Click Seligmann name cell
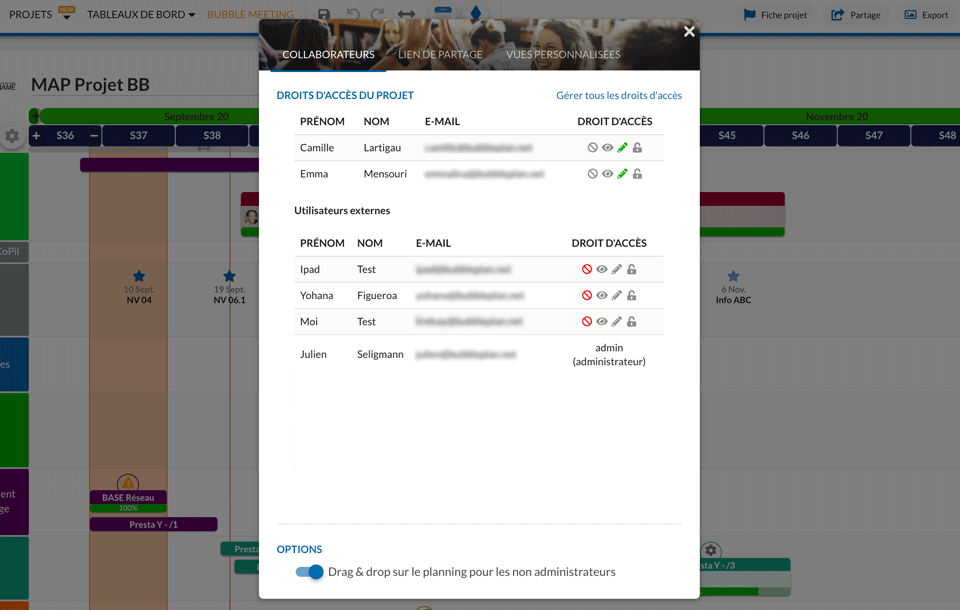Image resolution: width=960 pixels, height=610 pixels. pos(380,355)
